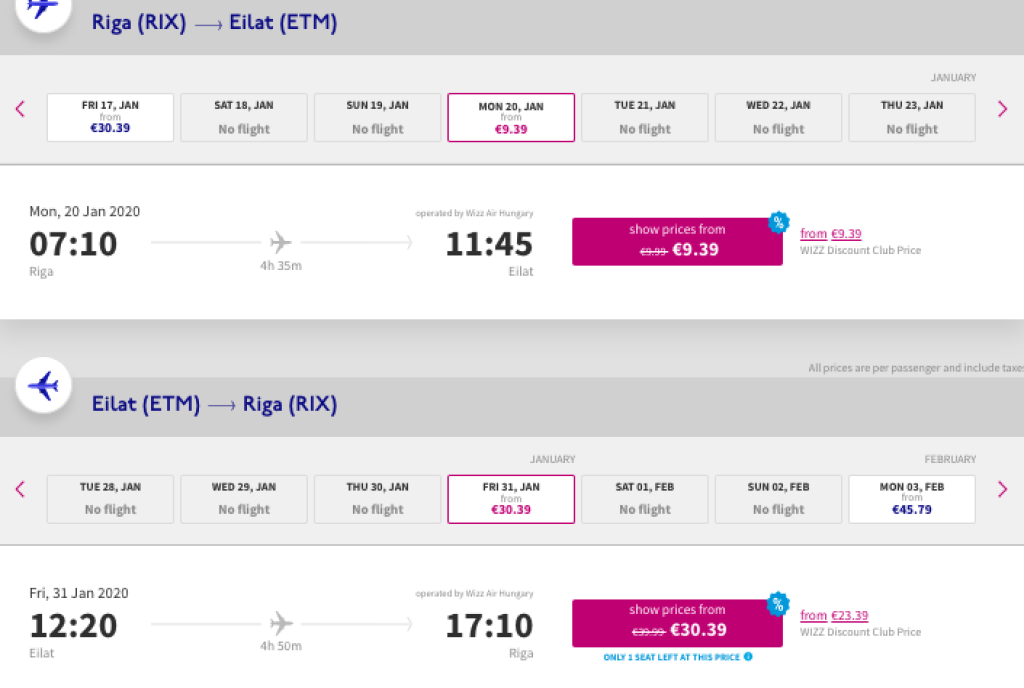1024x688 pixels.
Task: Select Mon 20, Jan outbound date
Action: point(511,117)
